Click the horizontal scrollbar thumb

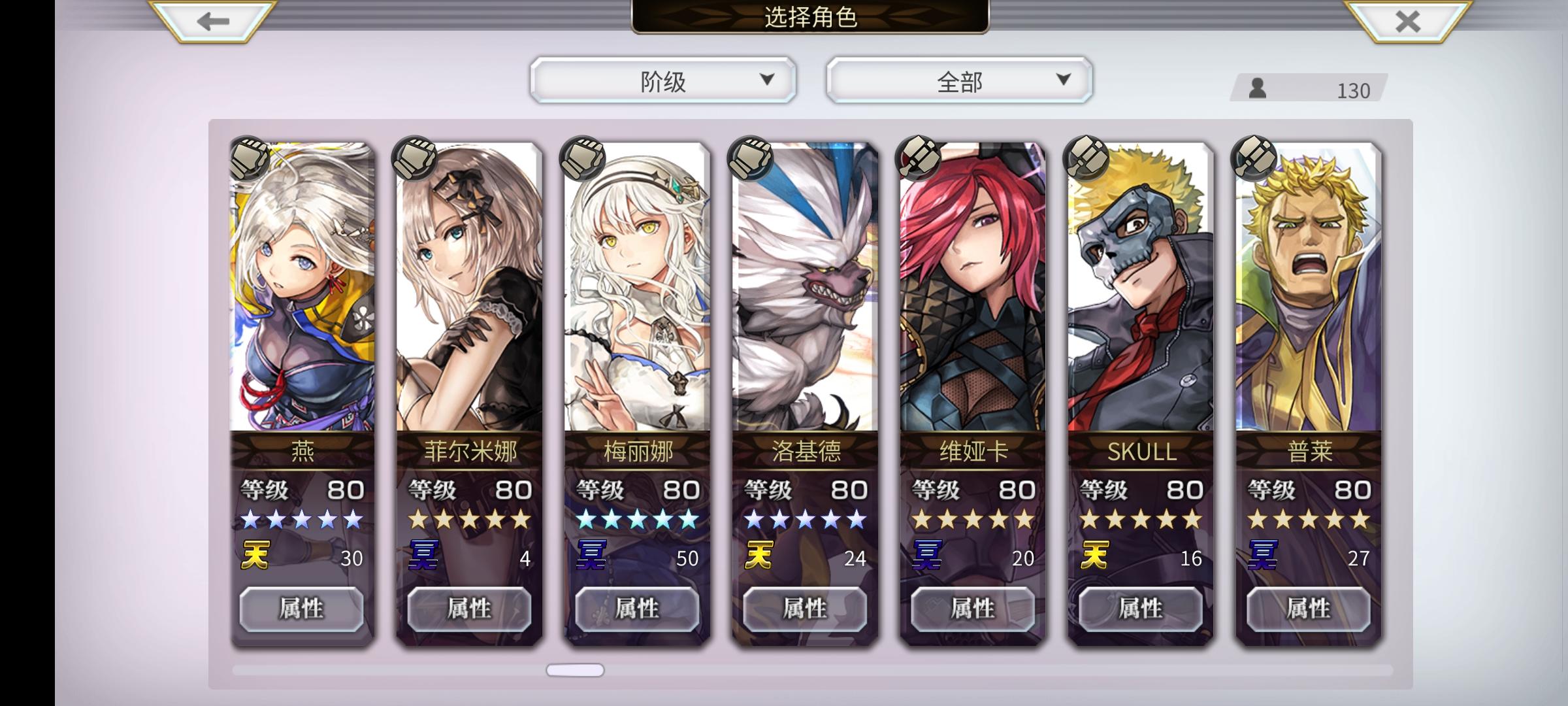575,670
